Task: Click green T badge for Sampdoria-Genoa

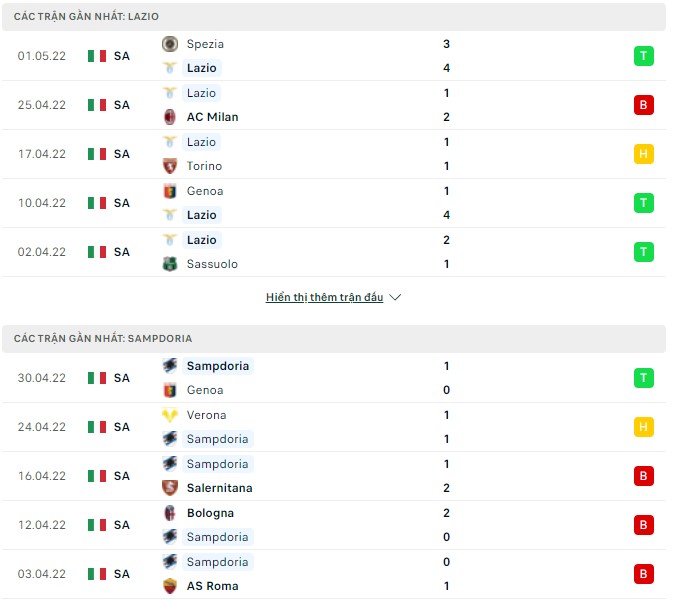Action: [643, 378]
